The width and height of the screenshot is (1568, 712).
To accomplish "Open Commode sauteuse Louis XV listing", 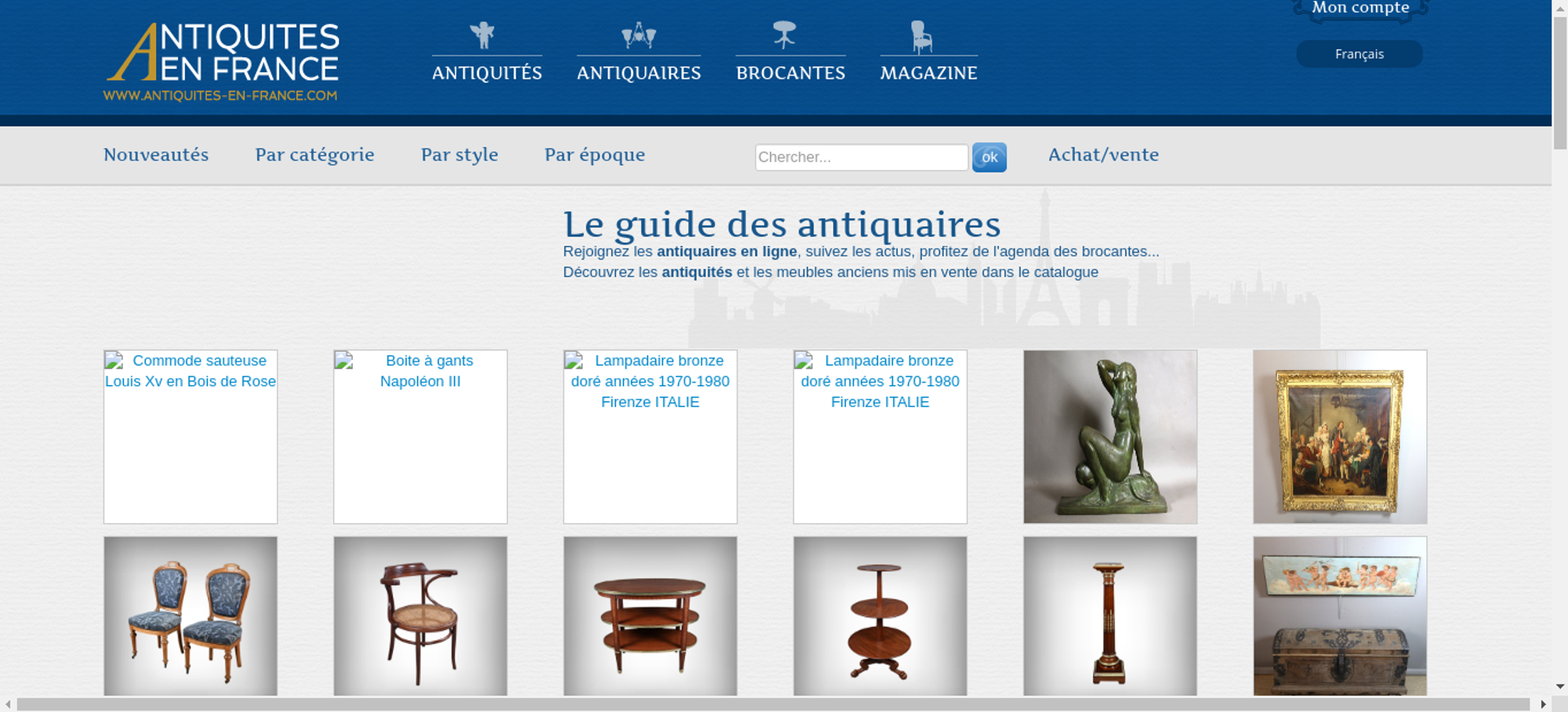I will pos(191,371).
